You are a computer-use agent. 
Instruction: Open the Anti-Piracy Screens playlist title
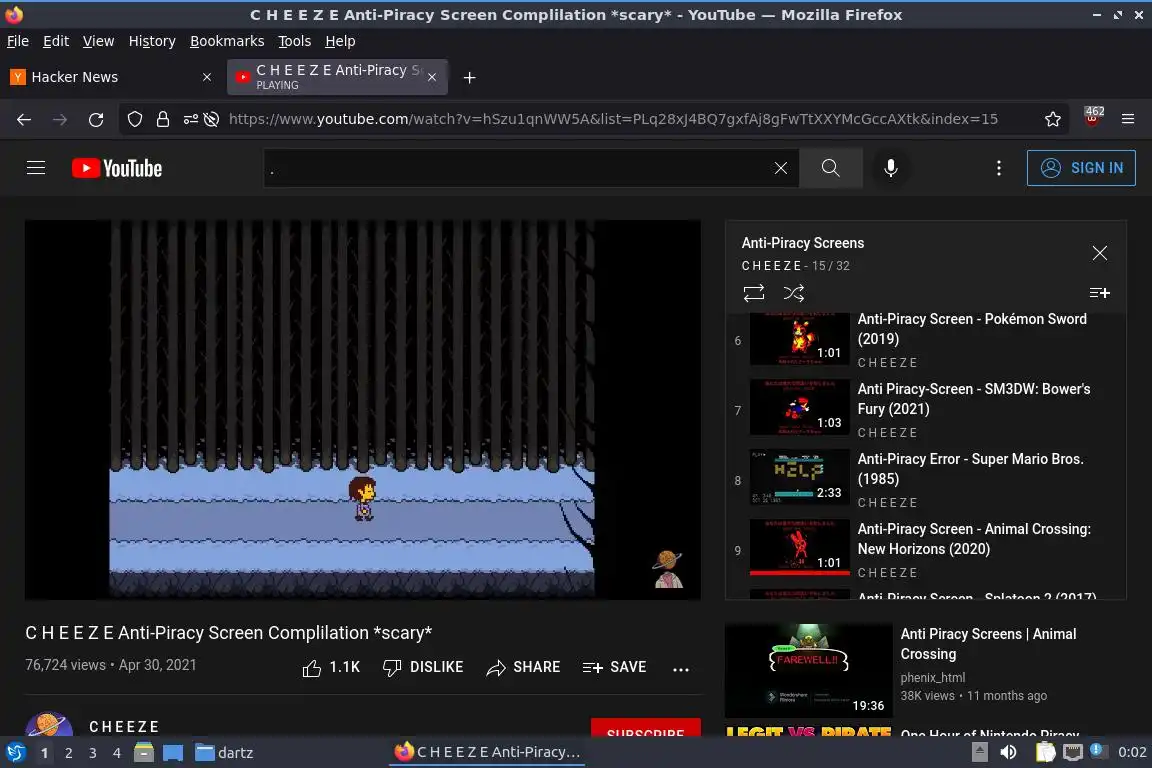click(x=802, y=243)
